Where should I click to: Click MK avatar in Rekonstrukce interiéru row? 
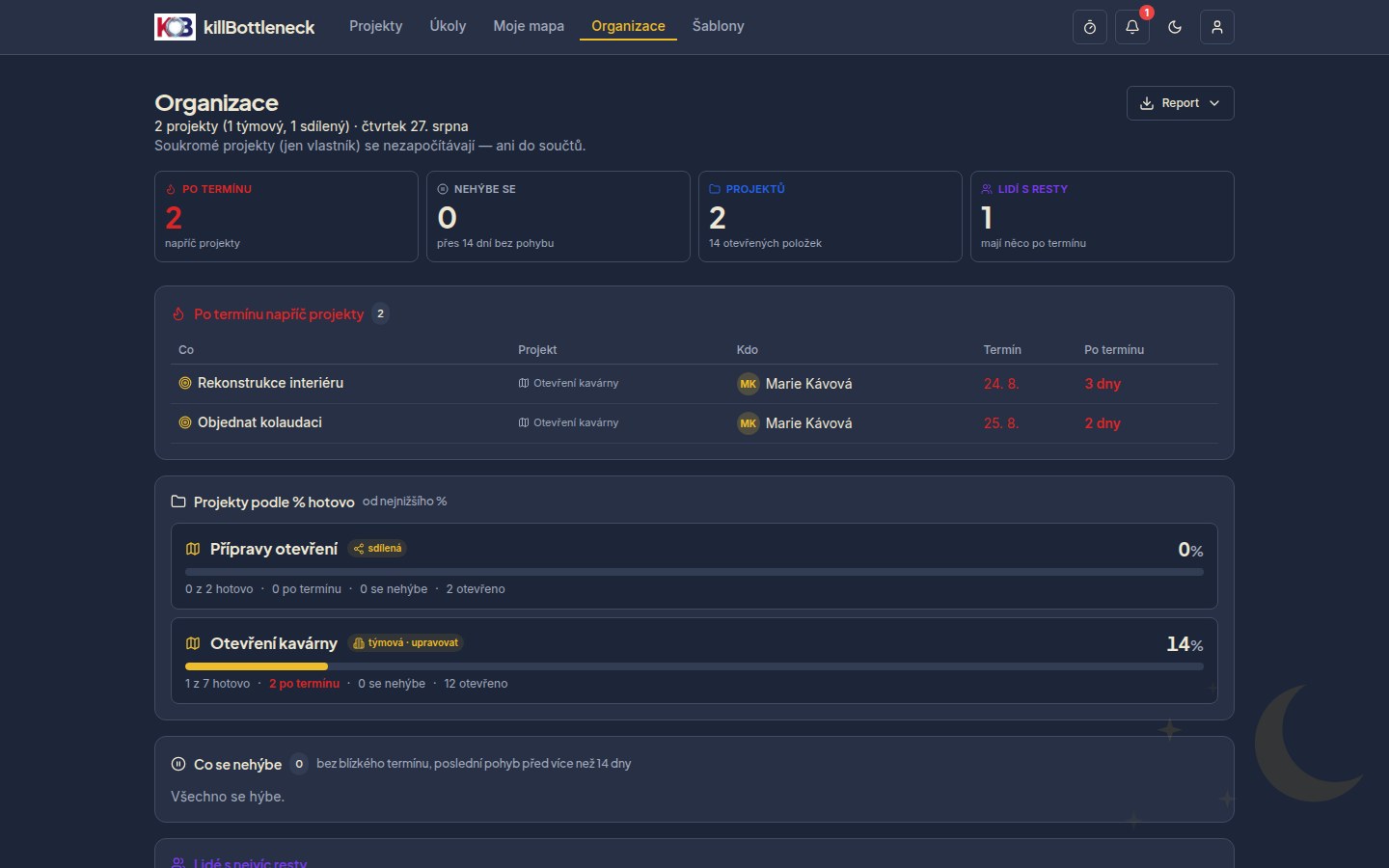pyautogui.click(x=749, y=384)
